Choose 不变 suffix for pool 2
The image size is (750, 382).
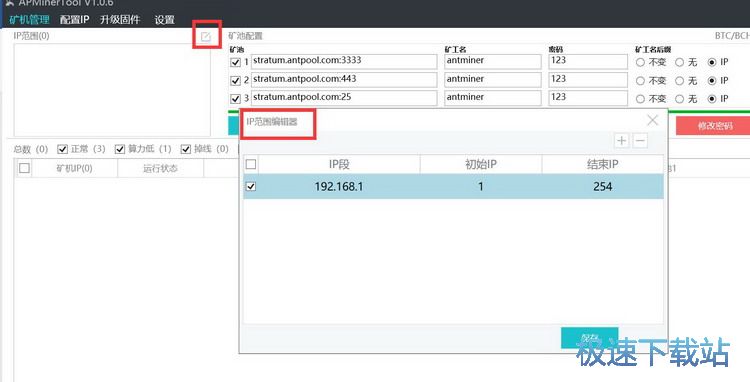pos(640,81)
